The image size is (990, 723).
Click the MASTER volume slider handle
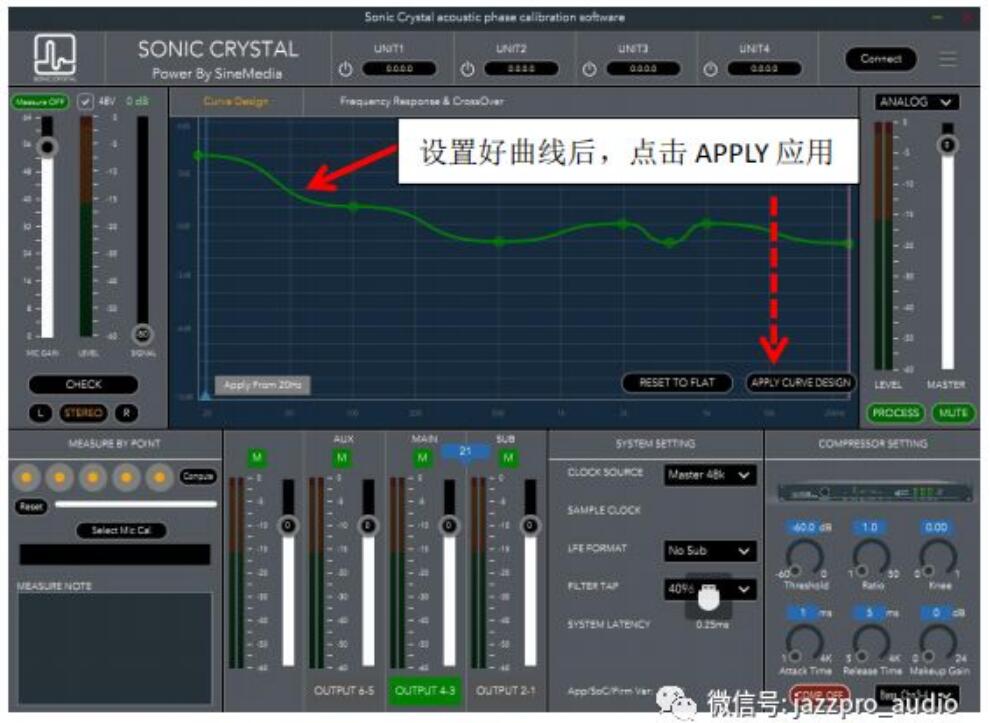coord(947,146)
